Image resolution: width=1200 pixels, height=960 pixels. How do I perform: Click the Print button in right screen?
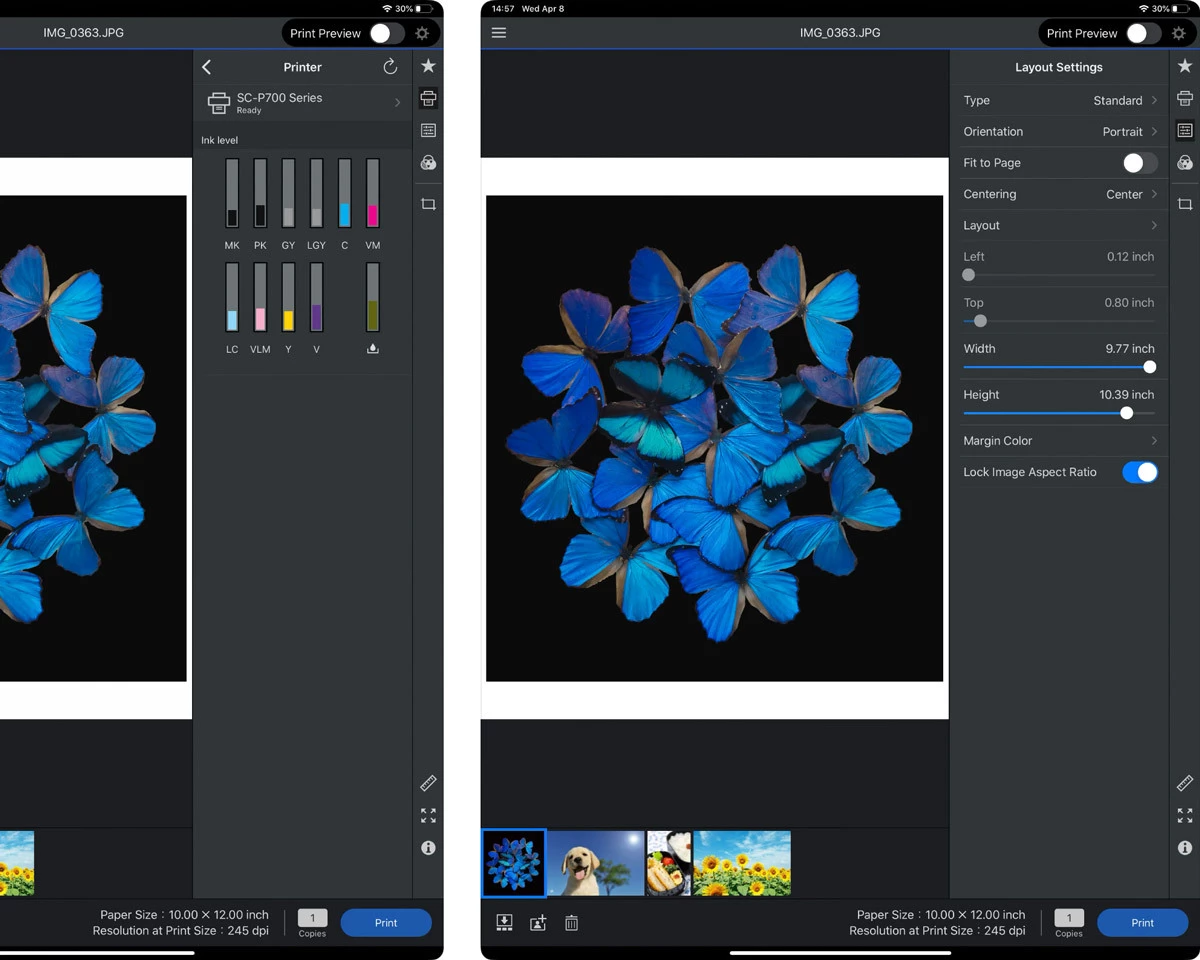click(1142, 923)
